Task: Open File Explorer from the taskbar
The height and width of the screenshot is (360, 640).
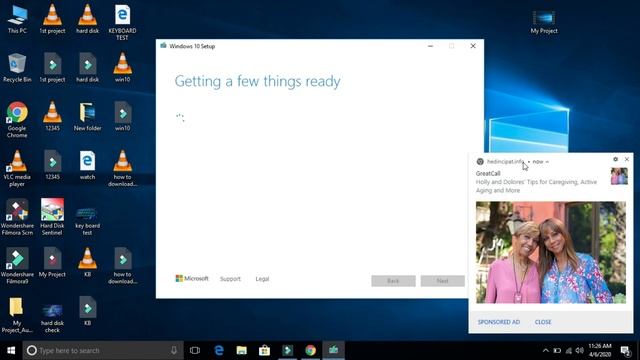Action: click(x=242, y=350)
